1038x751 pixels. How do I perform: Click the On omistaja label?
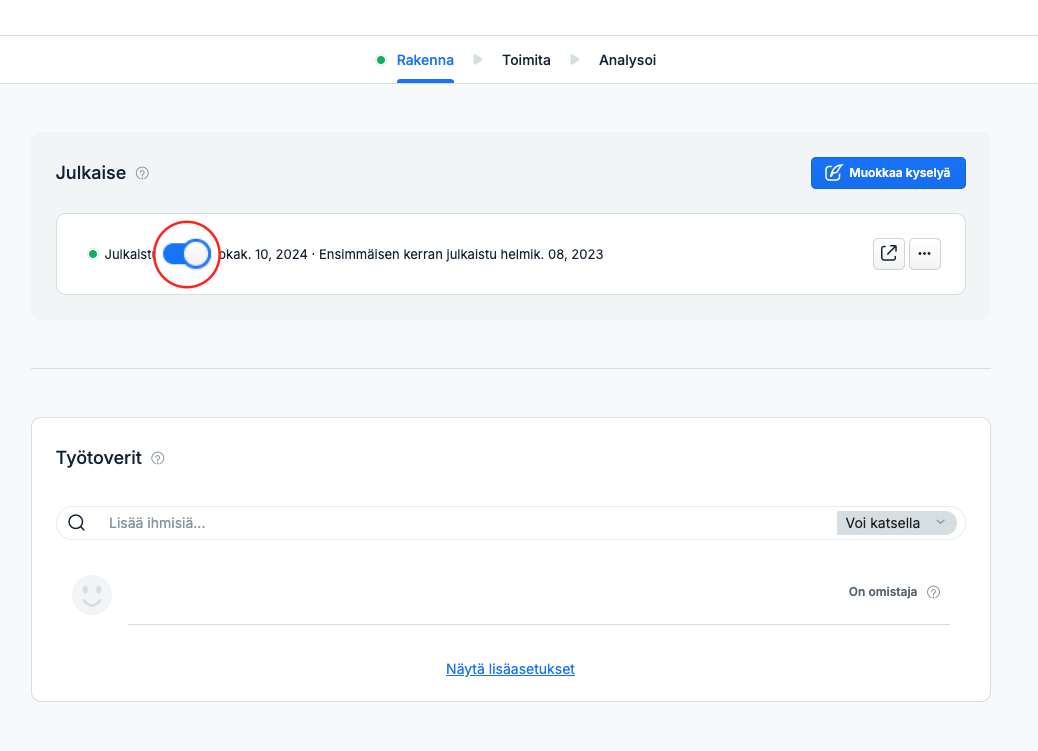pyautogui.click(x=882, y=592)
